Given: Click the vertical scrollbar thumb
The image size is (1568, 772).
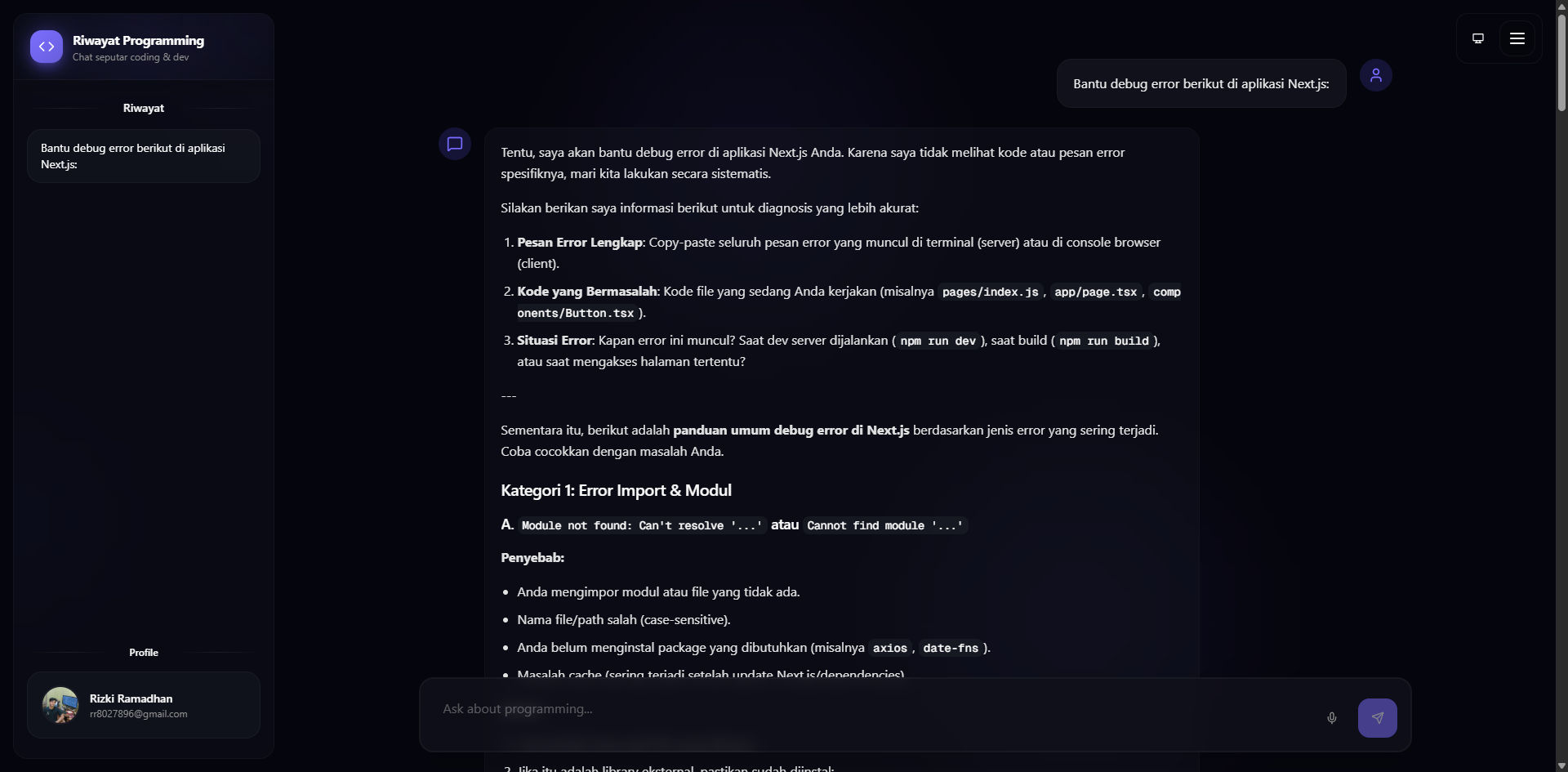Looking at the screenshot, I should click(x=1561, y=61).
